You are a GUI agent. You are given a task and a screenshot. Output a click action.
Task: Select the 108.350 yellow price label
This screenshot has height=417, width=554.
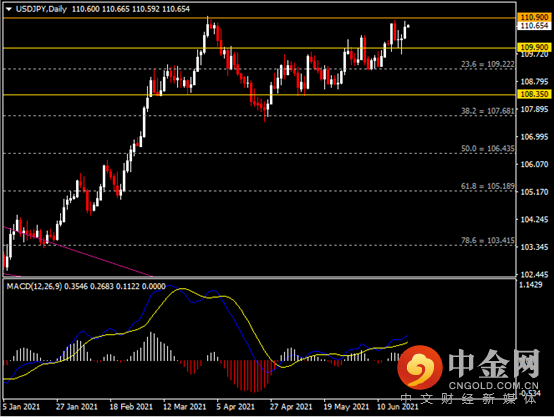[x=534, y=94]
